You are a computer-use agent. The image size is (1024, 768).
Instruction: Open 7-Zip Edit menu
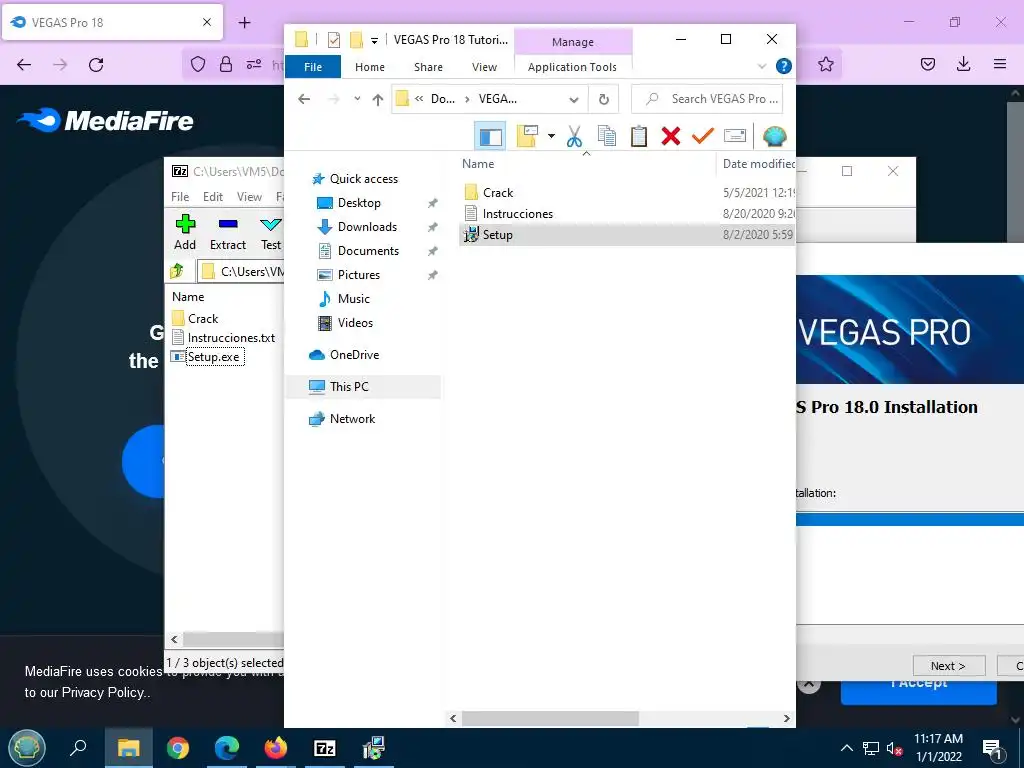point(213,197)
